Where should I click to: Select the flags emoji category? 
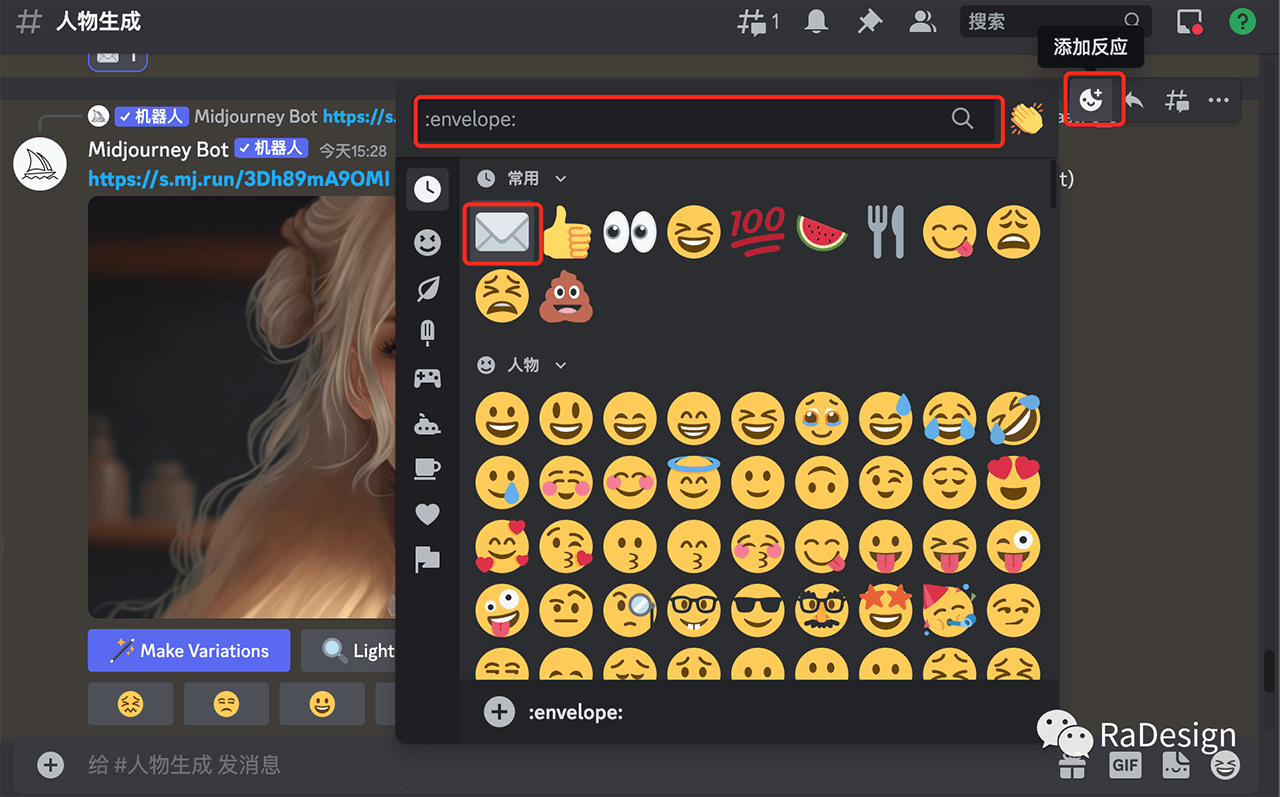[428, 559]
